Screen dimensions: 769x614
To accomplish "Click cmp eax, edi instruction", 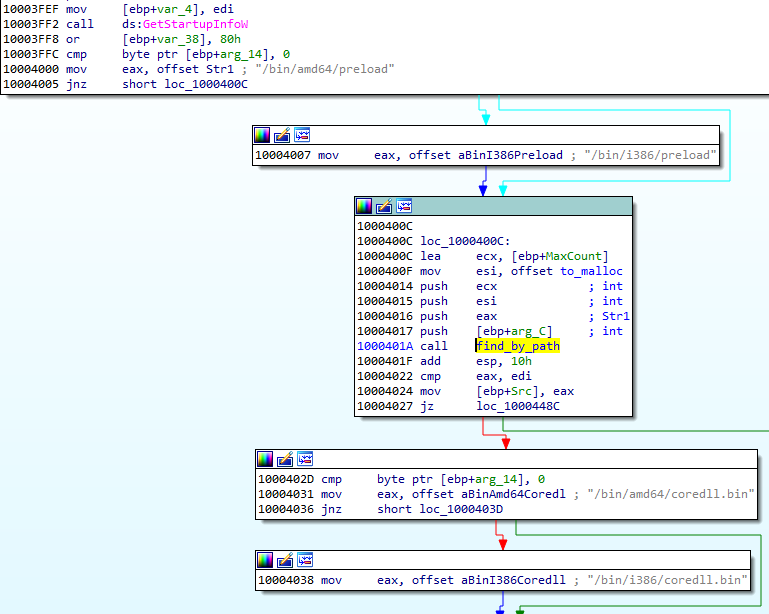I will [476, 376].
